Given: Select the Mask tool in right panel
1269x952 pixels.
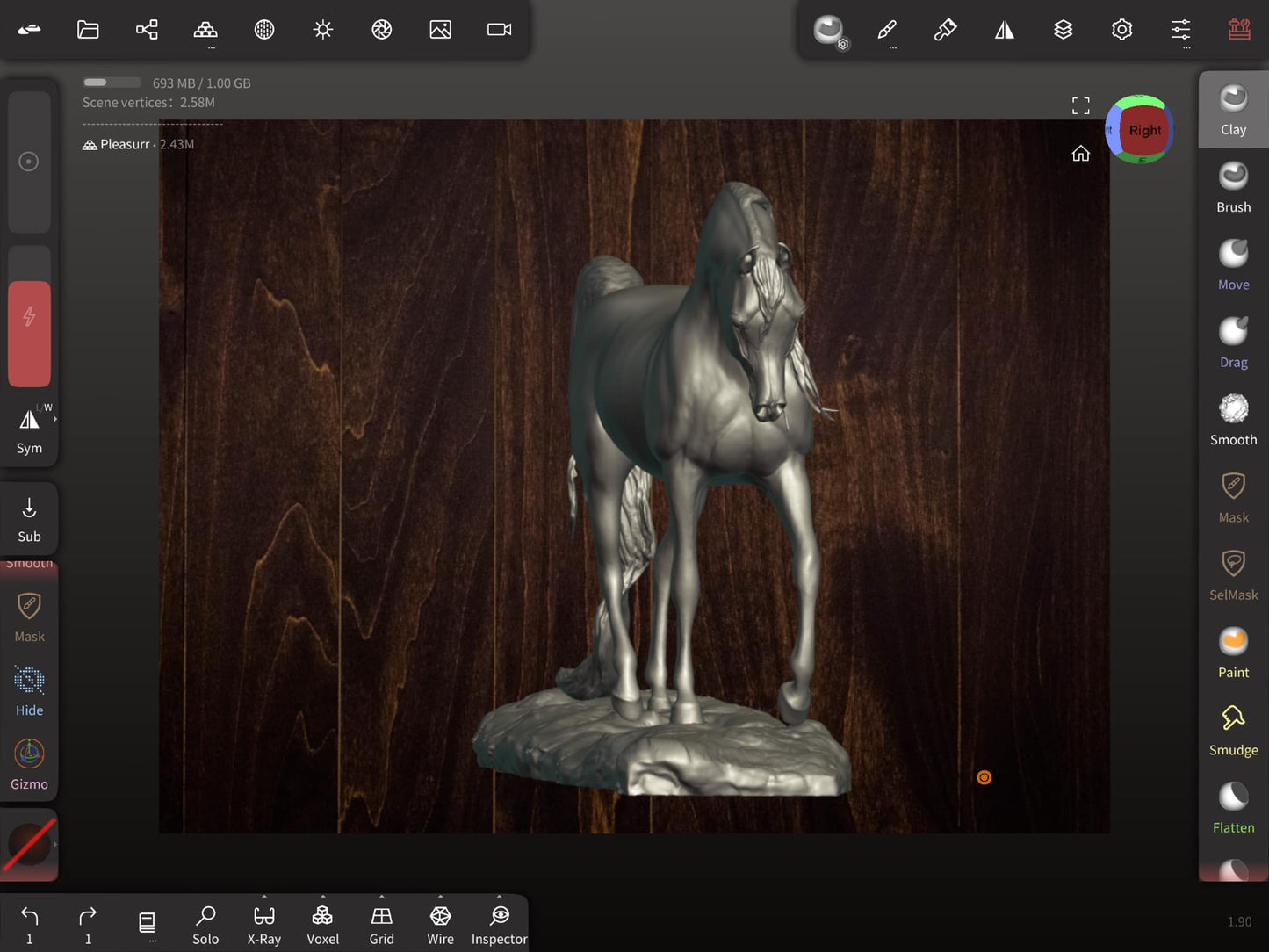Looking at the screenshot, I should click(x=1233, y=498).
